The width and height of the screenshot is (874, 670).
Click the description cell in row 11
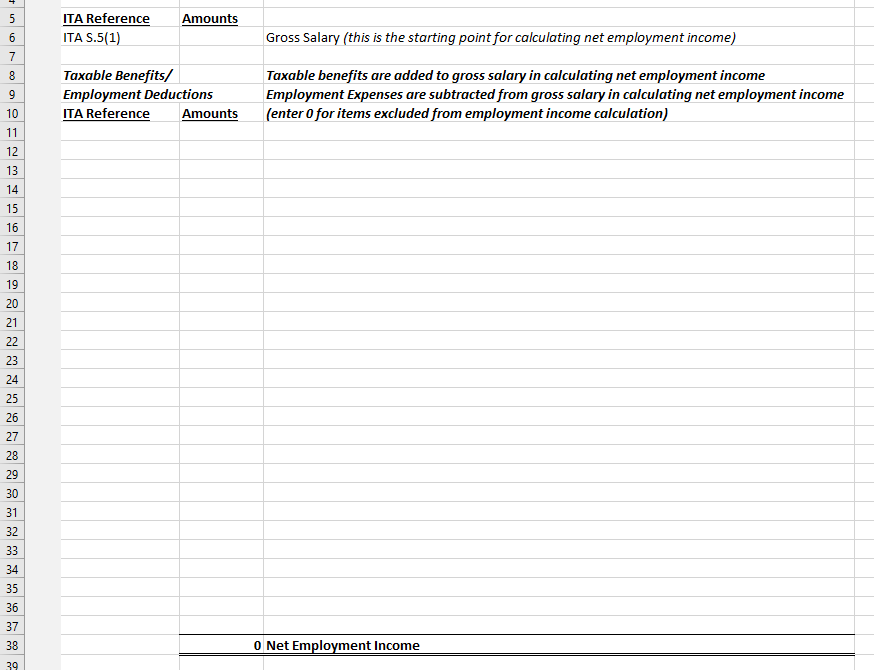(559, 132)
